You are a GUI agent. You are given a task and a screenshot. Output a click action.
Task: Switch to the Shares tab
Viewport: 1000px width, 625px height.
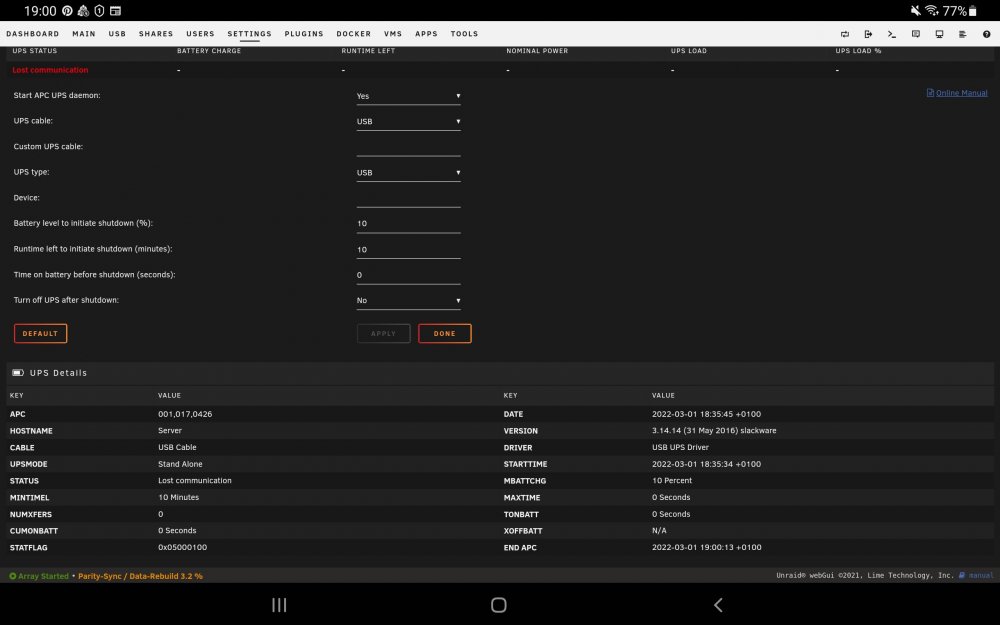click(156, 34)
